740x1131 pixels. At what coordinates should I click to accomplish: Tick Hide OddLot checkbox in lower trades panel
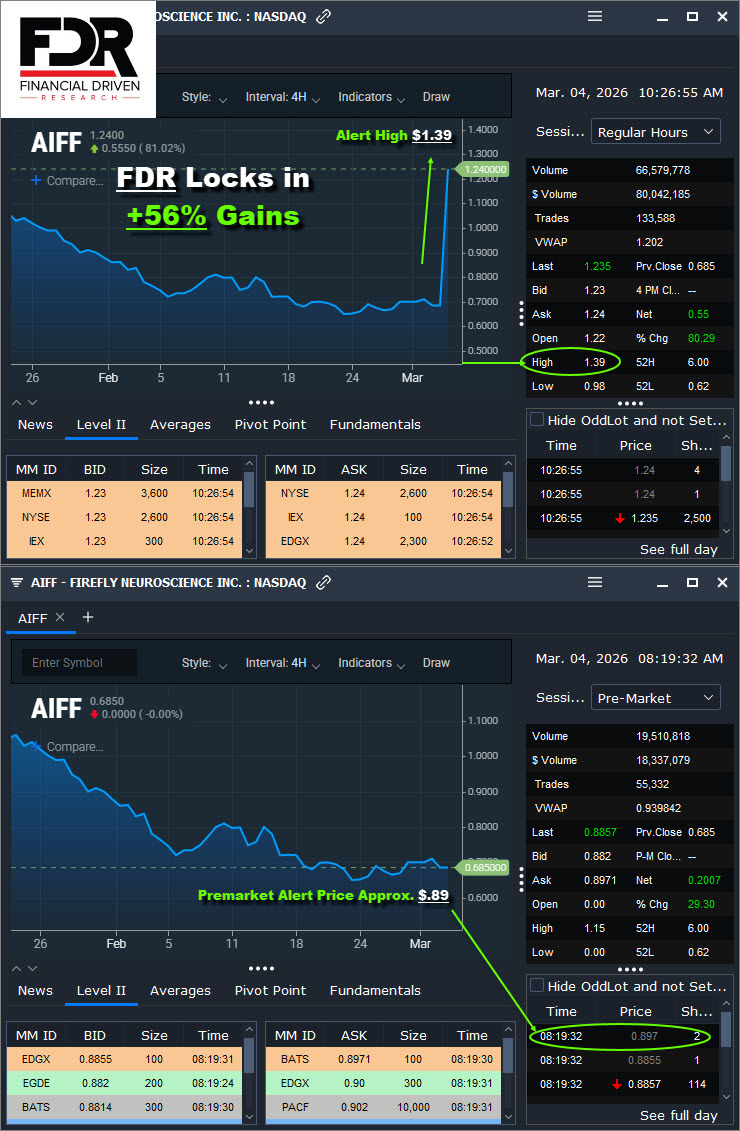537,986
